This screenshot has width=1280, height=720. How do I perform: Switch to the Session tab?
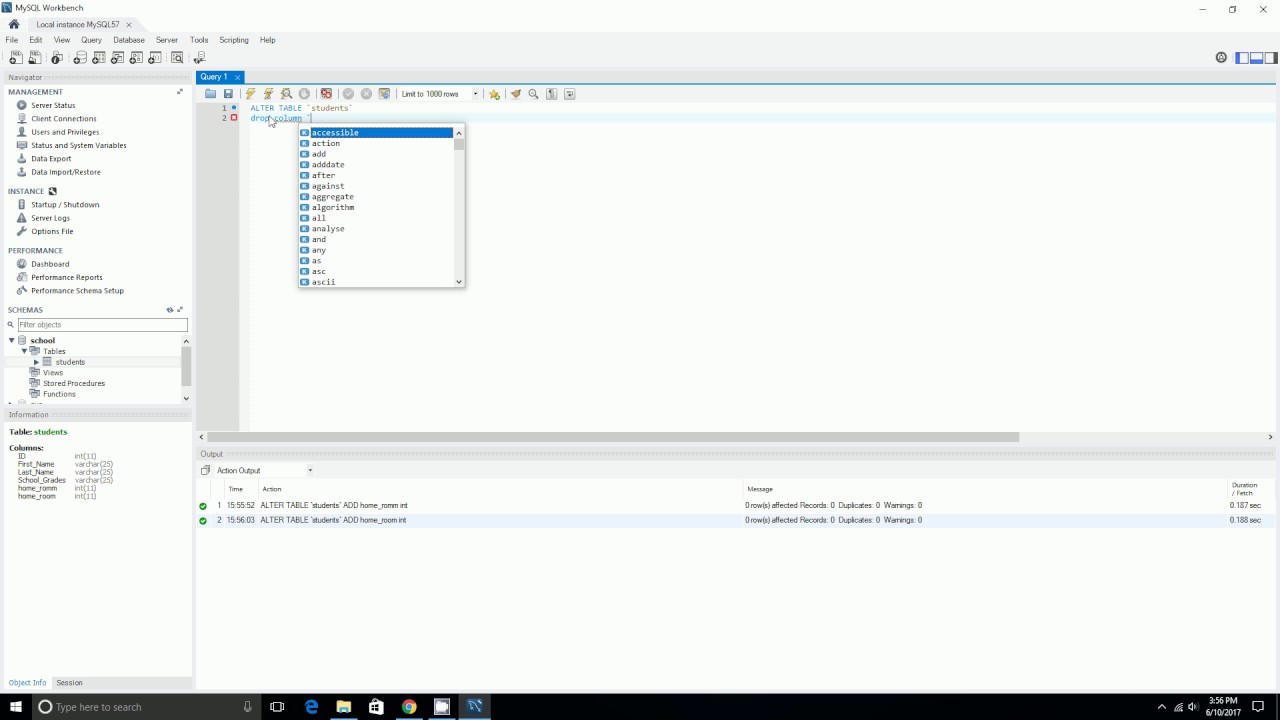(69, 683)
